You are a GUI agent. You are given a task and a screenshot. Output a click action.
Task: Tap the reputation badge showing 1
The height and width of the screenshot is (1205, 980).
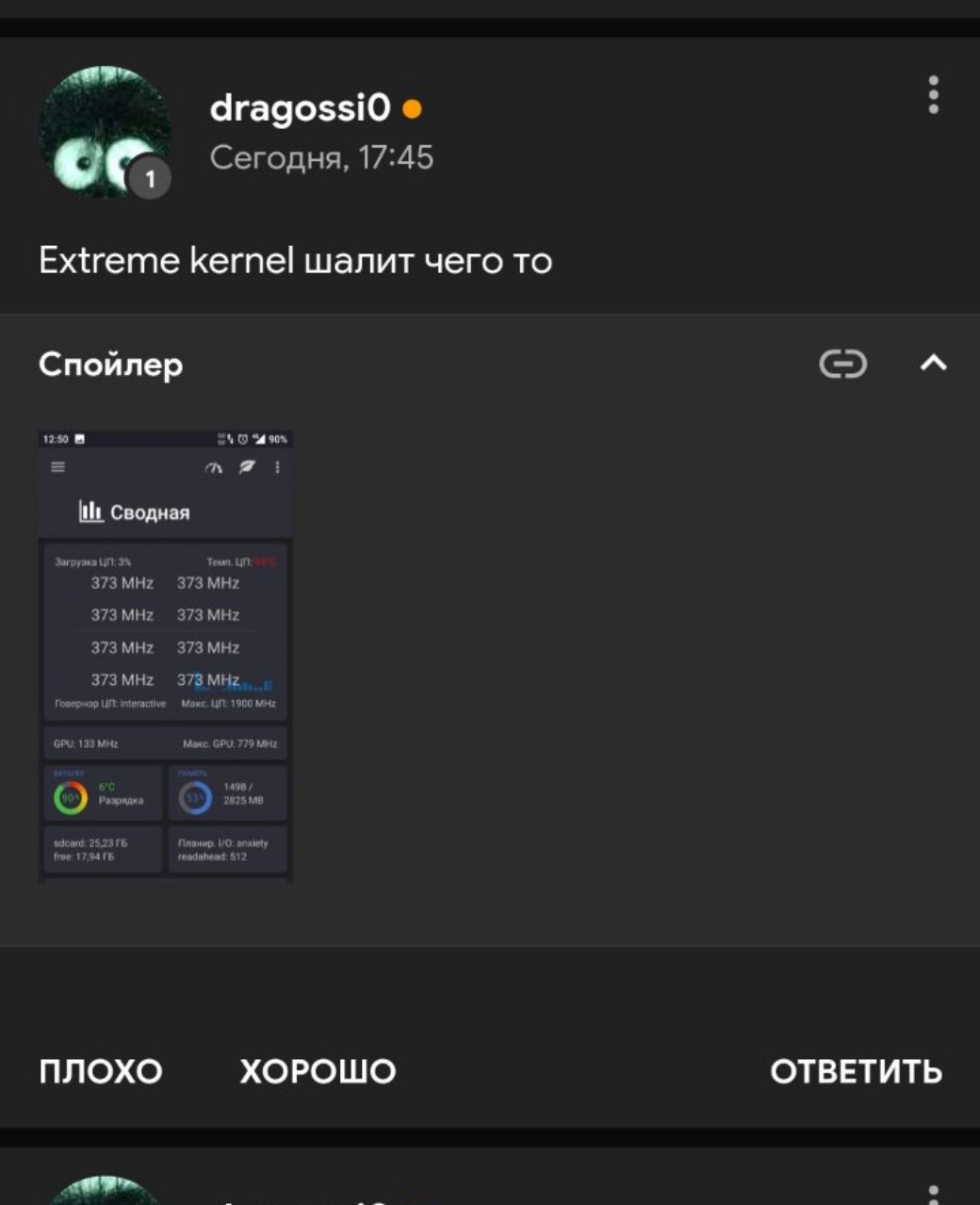click(149, 178)
